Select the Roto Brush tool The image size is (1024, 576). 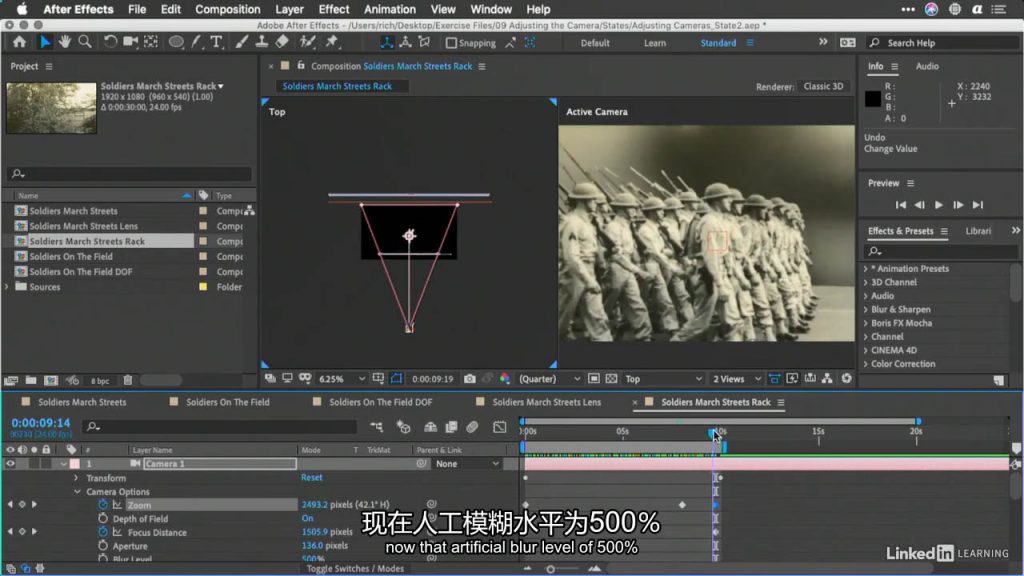tap(307, 42)
